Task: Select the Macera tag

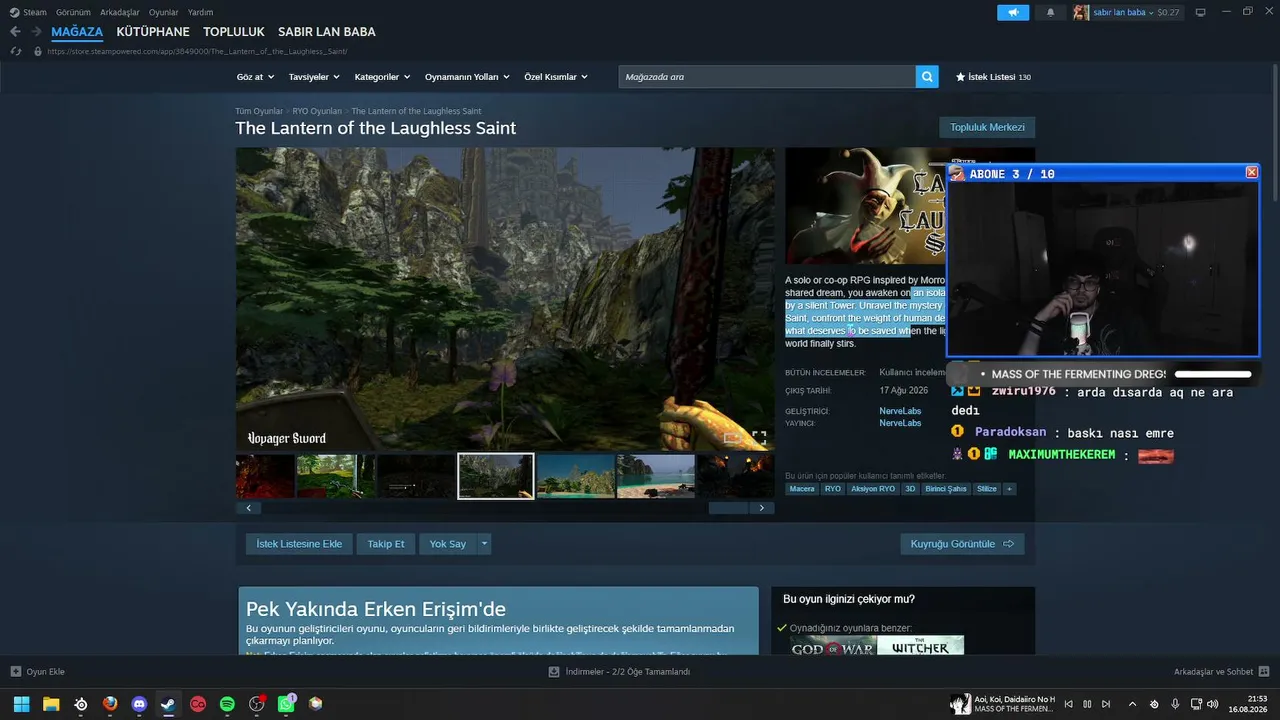Action: [802, 489]
